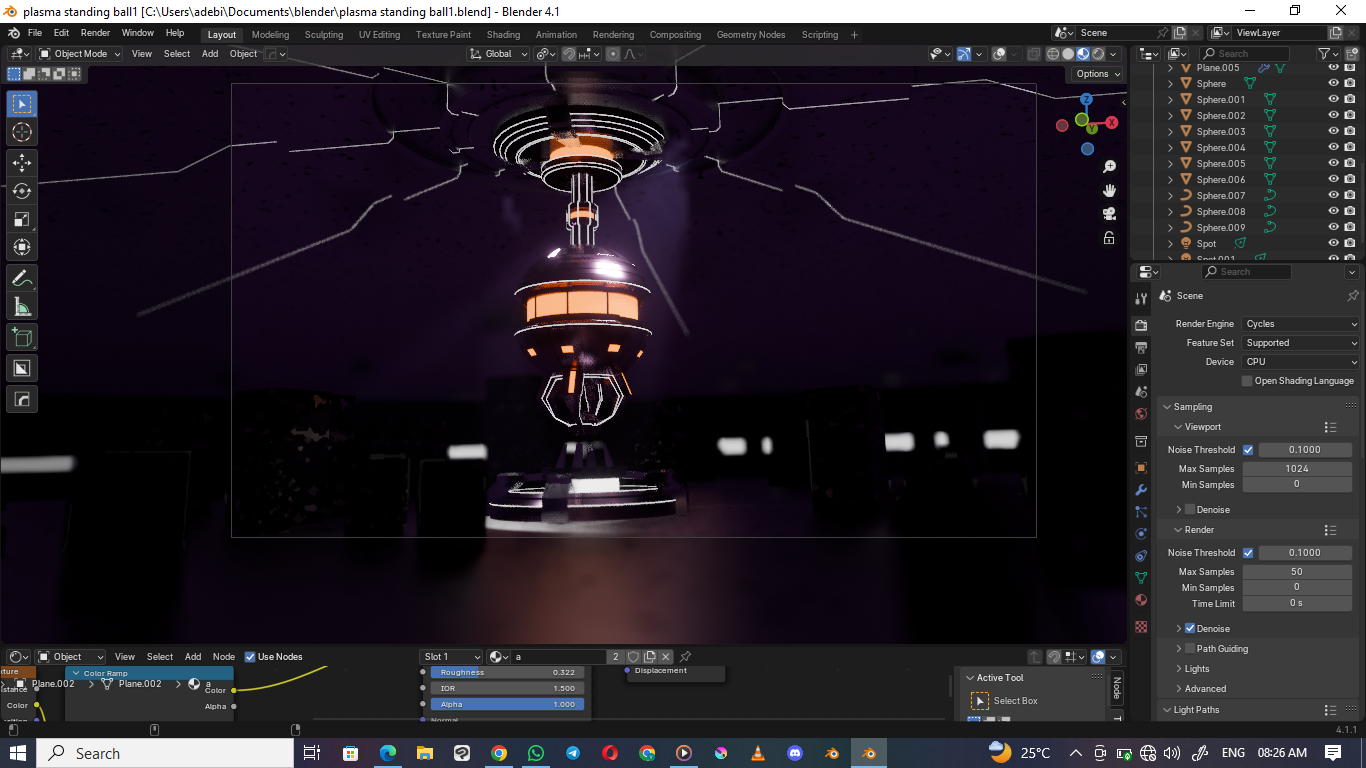Viewport: 1366px width, 768px height.
Task: Open the Object Mode dropdown
Action: [79, 54]
